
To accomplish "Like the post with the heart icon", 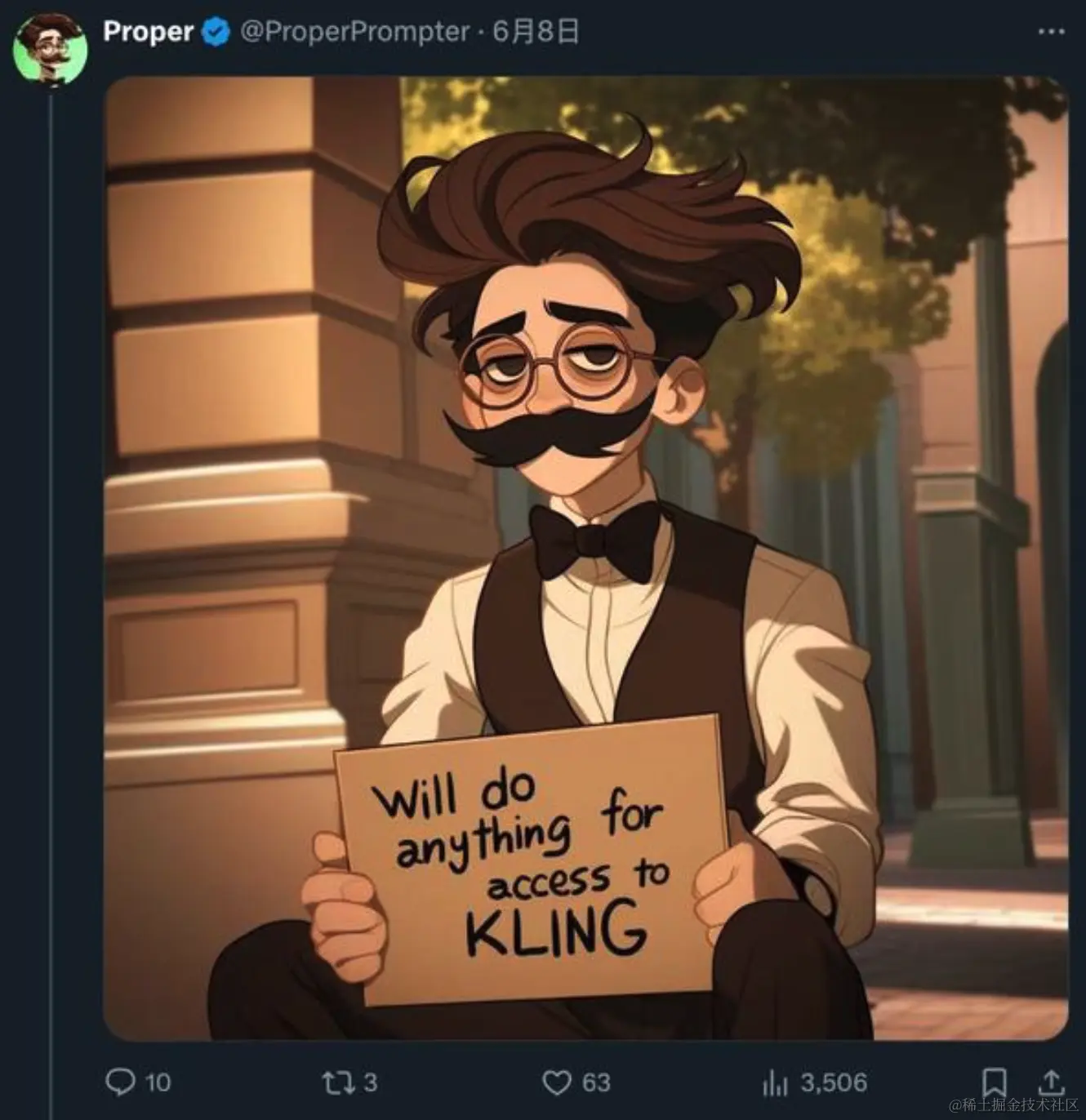I will pyautogui.click(x=557, y=1083).
